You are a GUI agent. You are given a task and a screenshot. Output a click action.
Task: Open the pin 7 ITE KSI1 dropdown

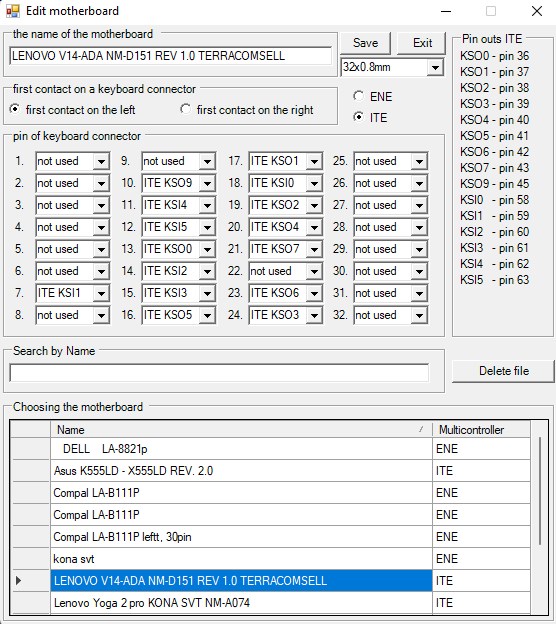101,293
